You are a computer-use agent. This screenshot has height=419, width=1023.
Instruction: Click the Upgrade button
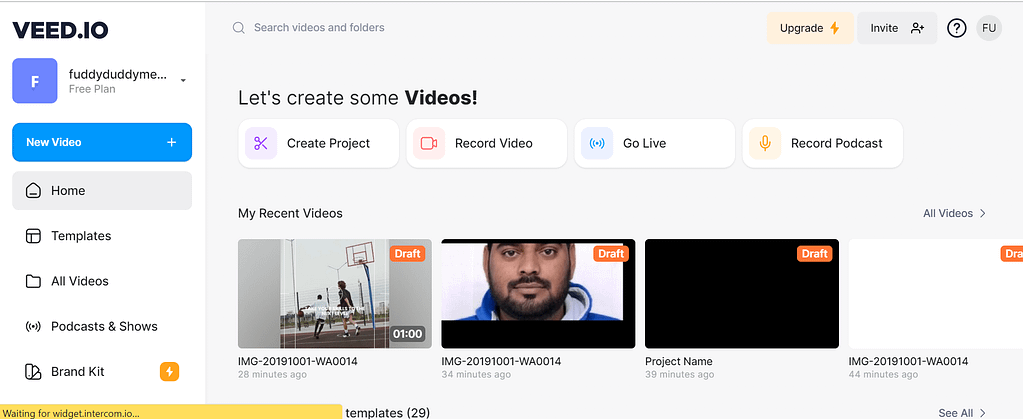[810, 28]
